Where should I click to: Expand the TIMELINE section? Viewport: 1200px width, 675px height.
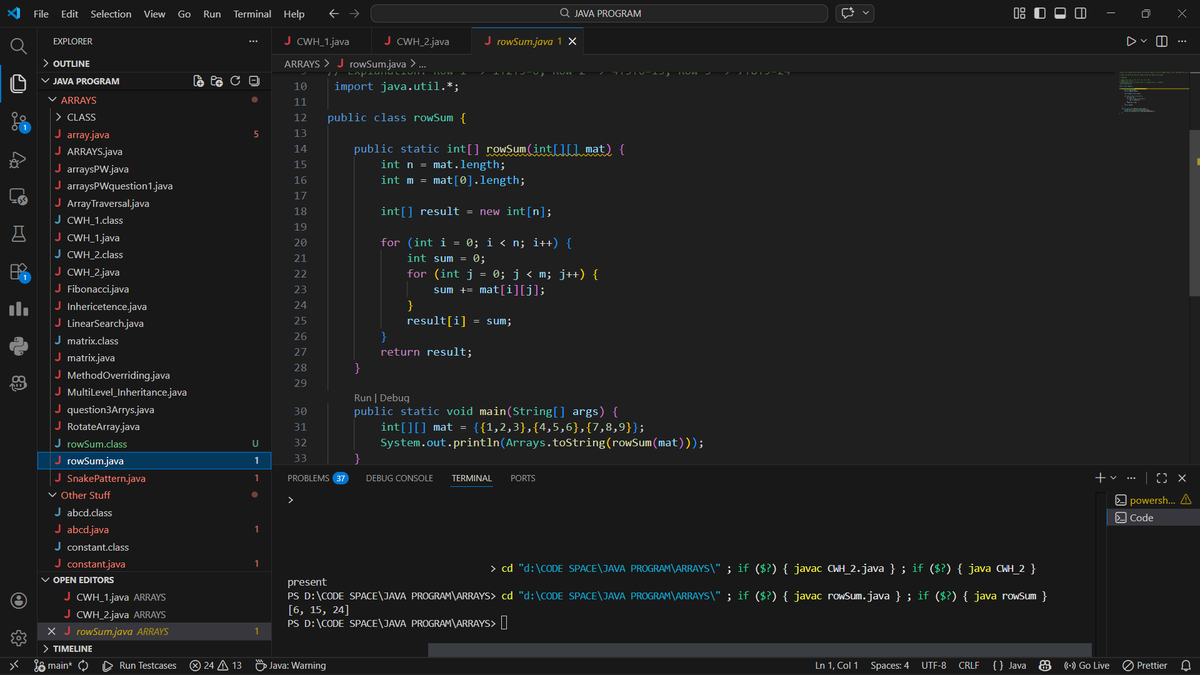[x=72, y=649]
